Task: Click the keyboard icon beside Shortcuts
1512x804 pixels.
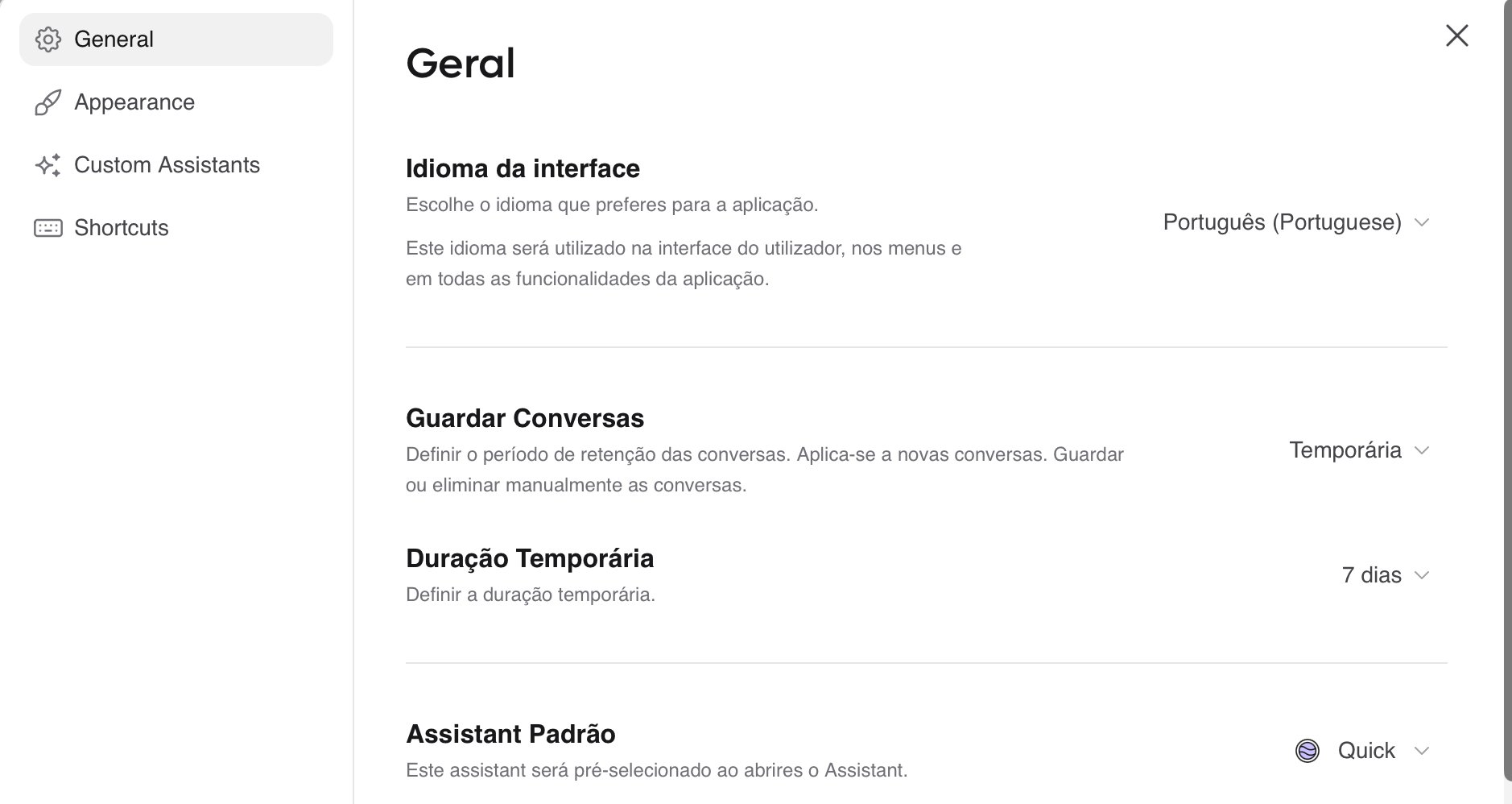Action: pyautogui.click(x=48, y=228)
